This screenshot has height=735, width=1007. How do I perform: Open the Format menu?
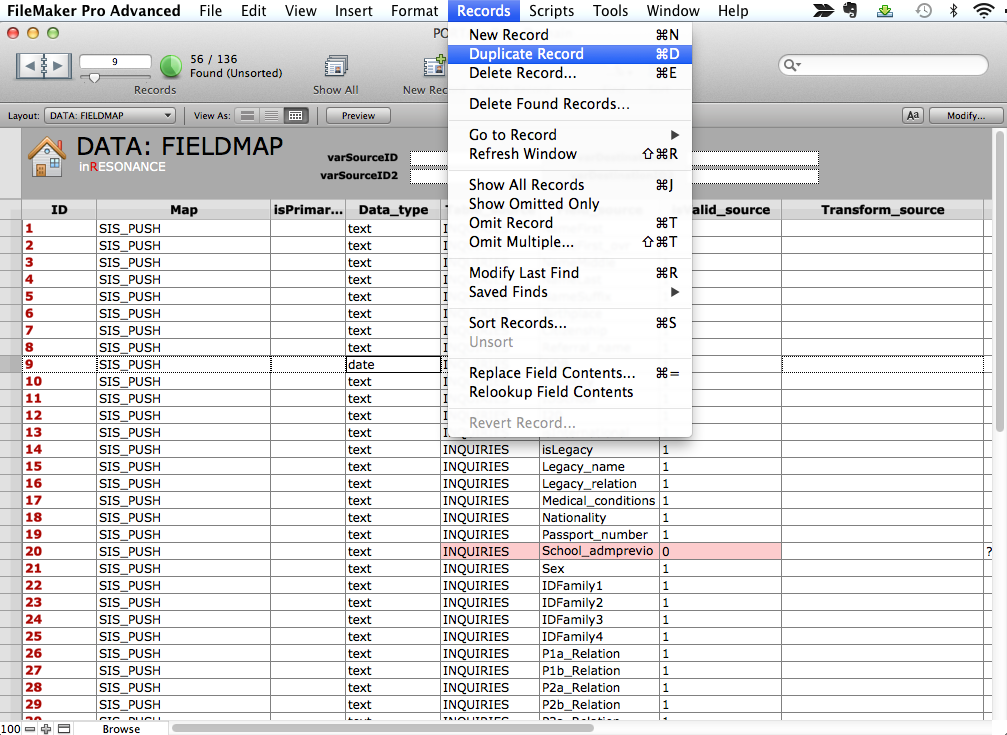(x=414, y=11)
